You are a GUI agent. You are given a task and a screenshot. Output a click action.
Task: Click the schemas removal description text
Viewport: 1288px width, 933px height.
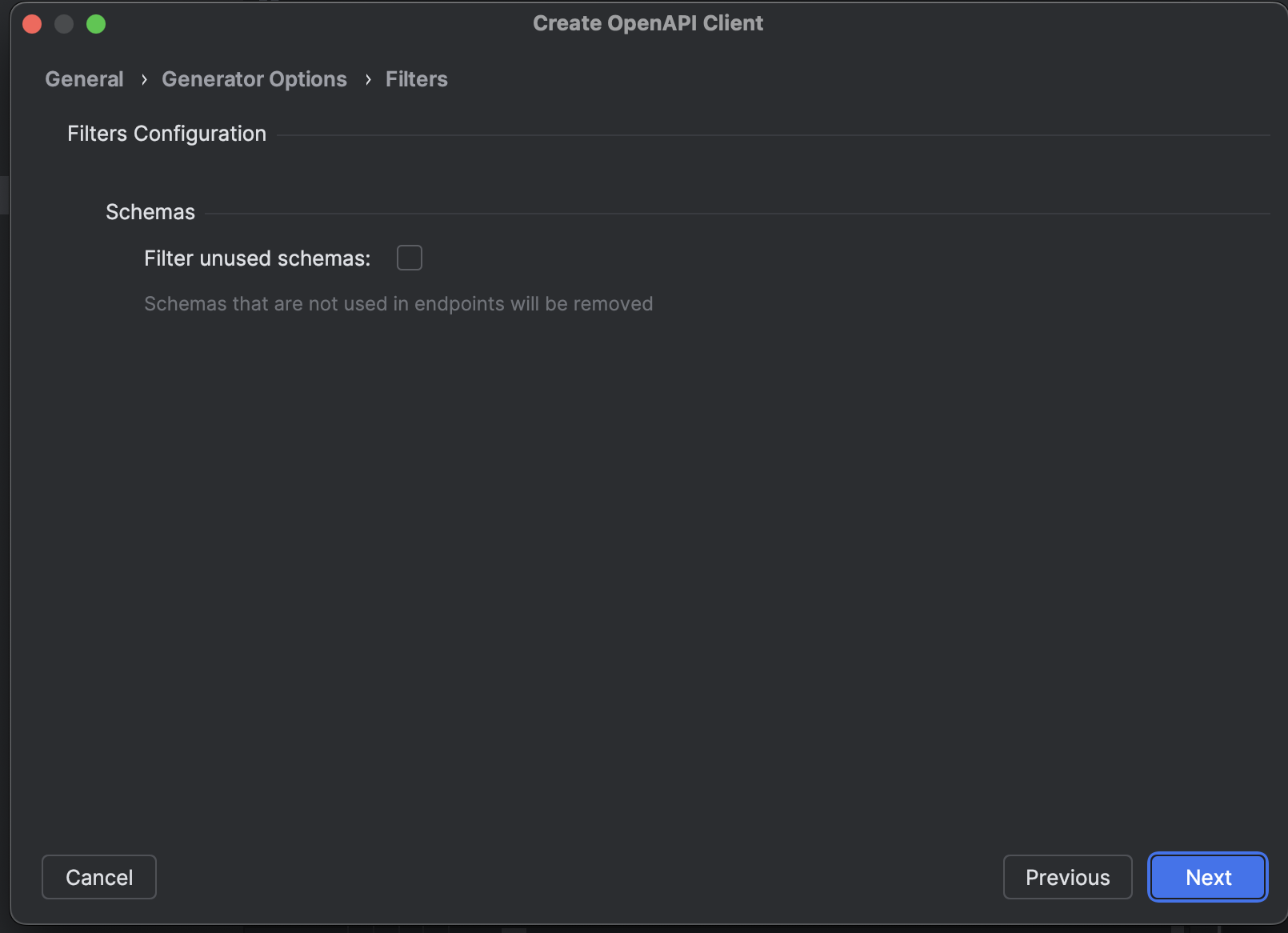(398, 304)
